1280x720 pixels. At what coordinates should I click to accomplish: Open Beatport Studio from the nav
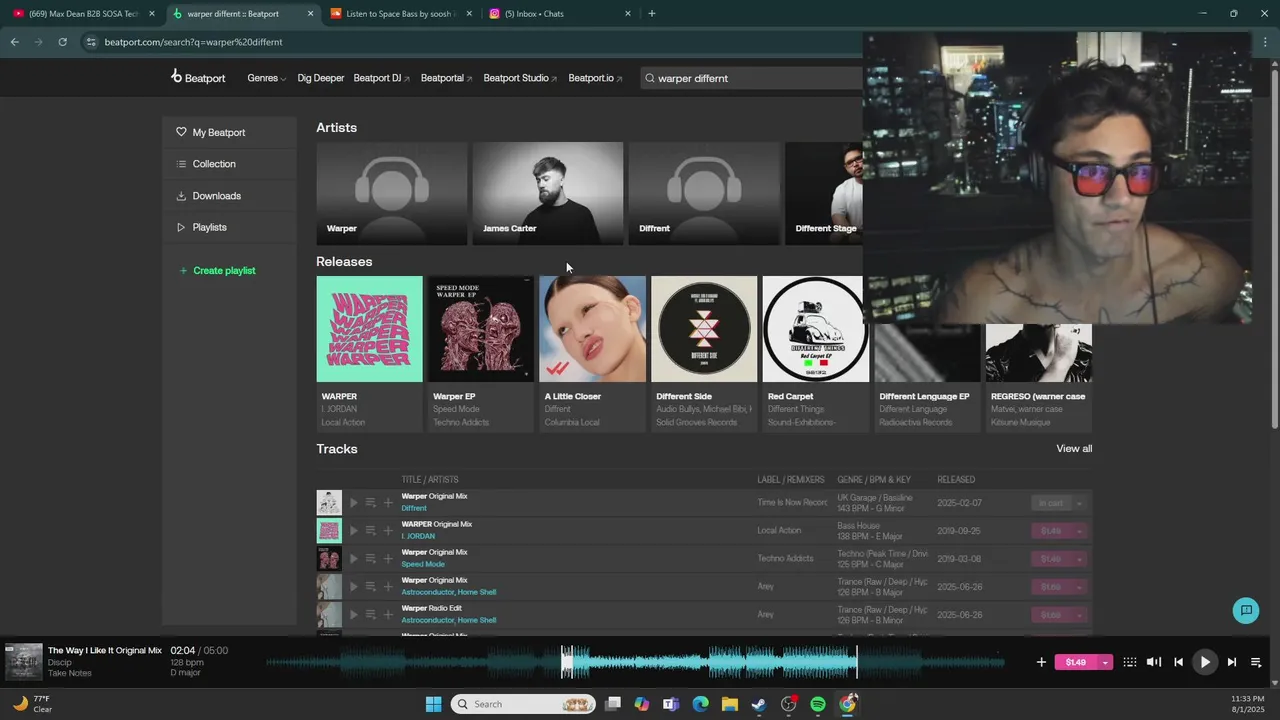(x=520, y=78)
